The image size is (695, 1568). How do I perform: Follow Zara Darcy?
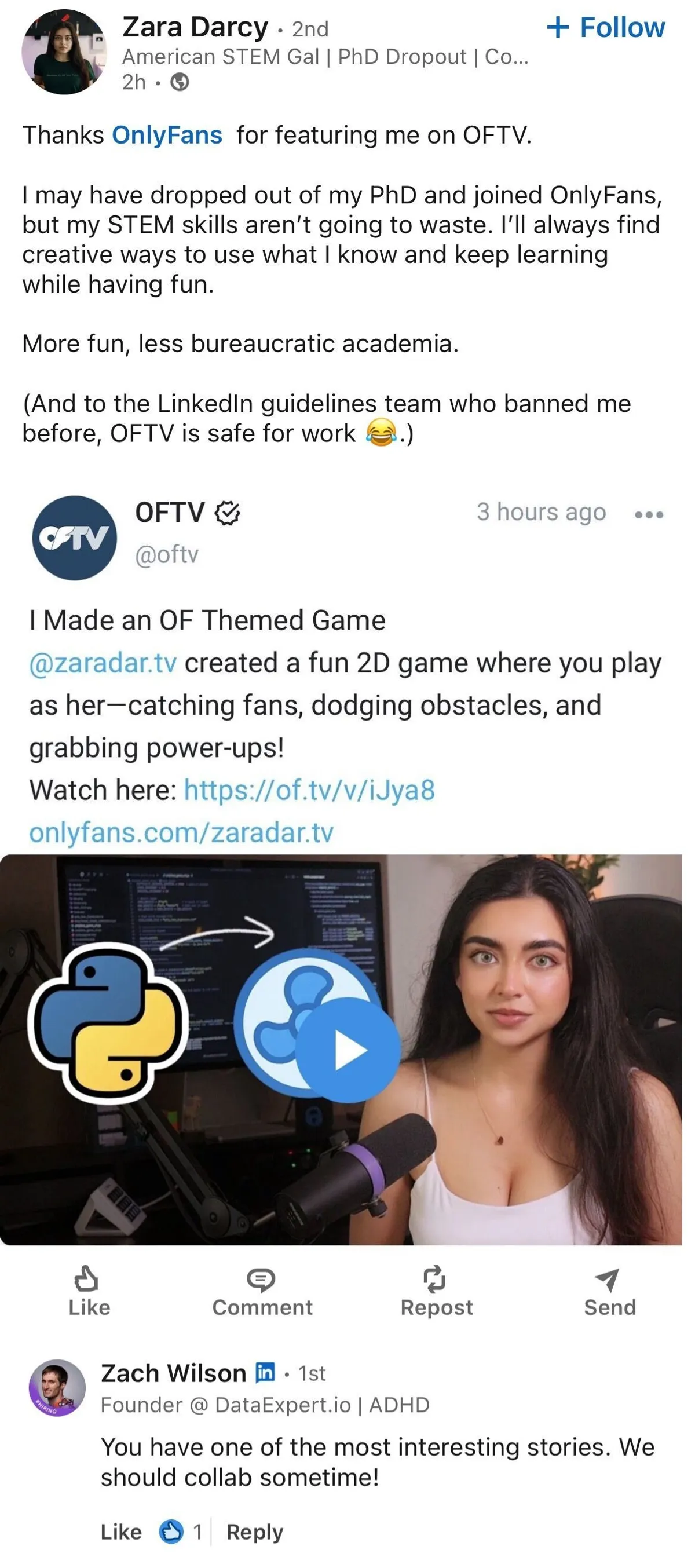pyautogui.click(x=606, y=28)
